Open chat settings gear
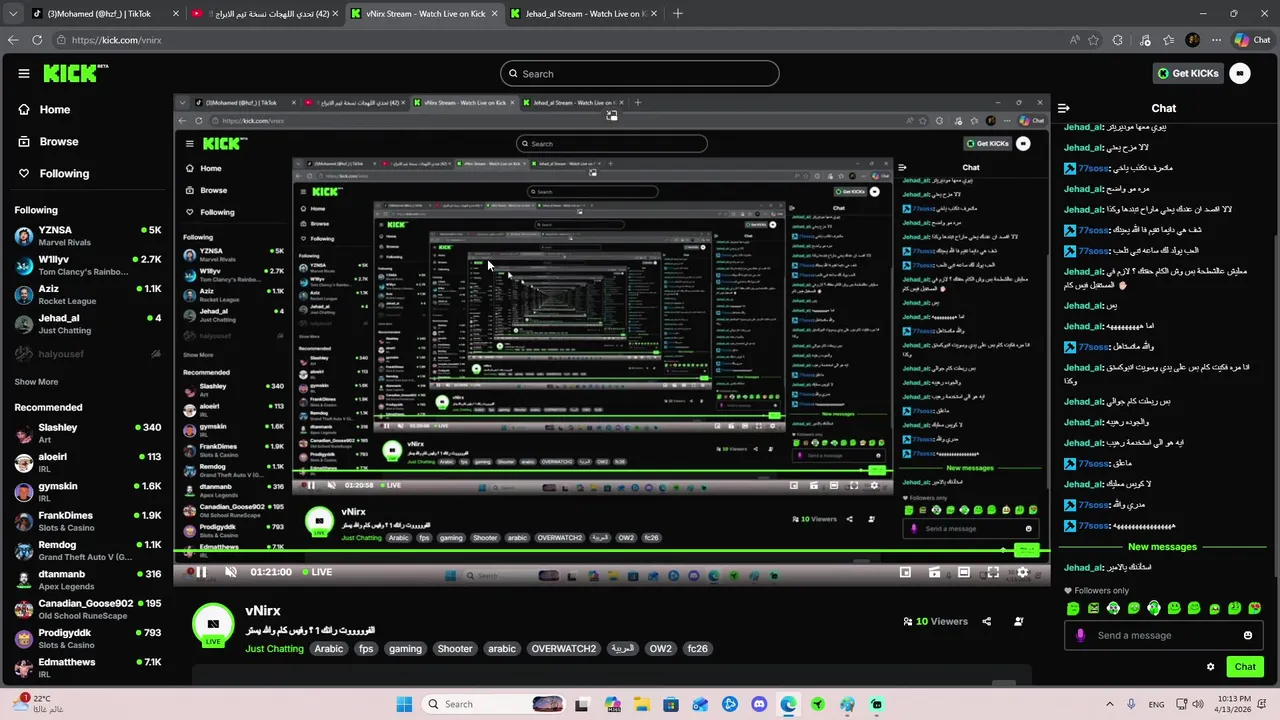The image size is (1280, 720). point(1210,667)
